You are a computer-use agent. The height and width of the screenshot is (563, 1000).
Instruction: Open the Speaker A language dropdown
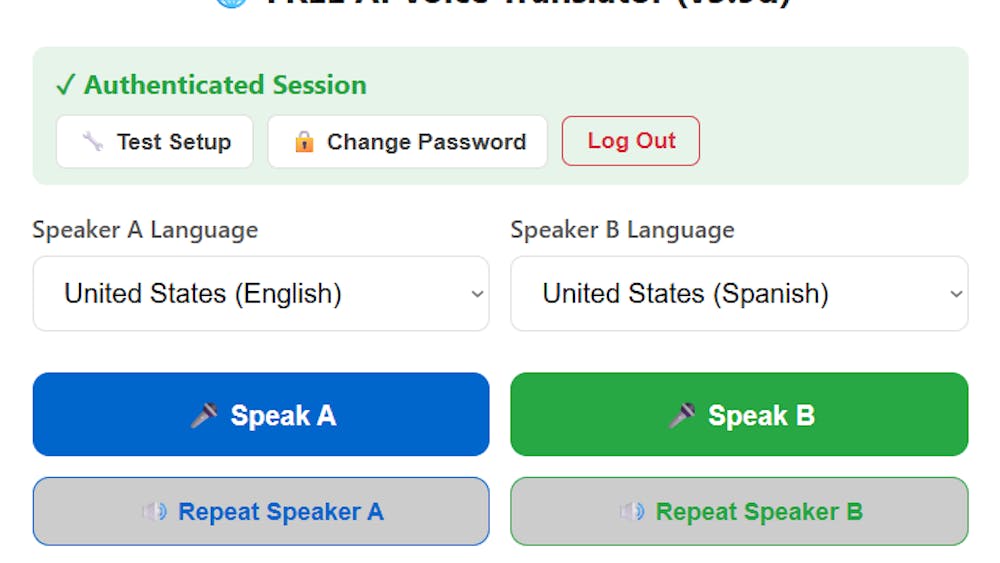pyautogui.click(x=261, y=293)
